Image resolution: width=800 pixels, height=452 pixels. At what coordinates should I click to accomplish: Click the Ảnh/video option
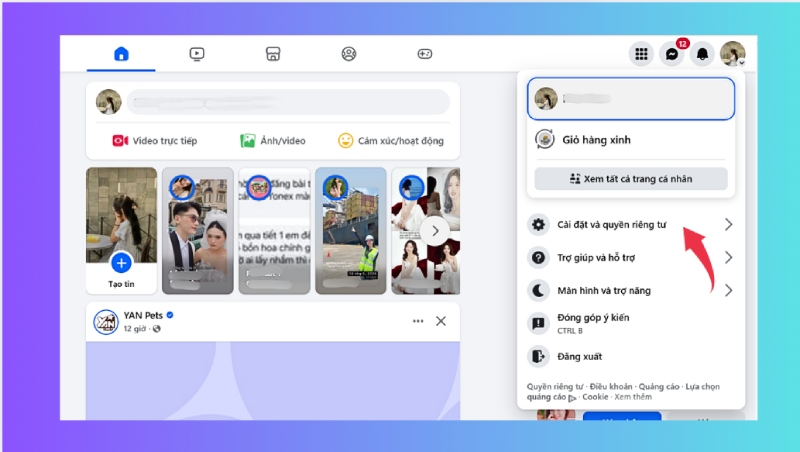point(273,141)
